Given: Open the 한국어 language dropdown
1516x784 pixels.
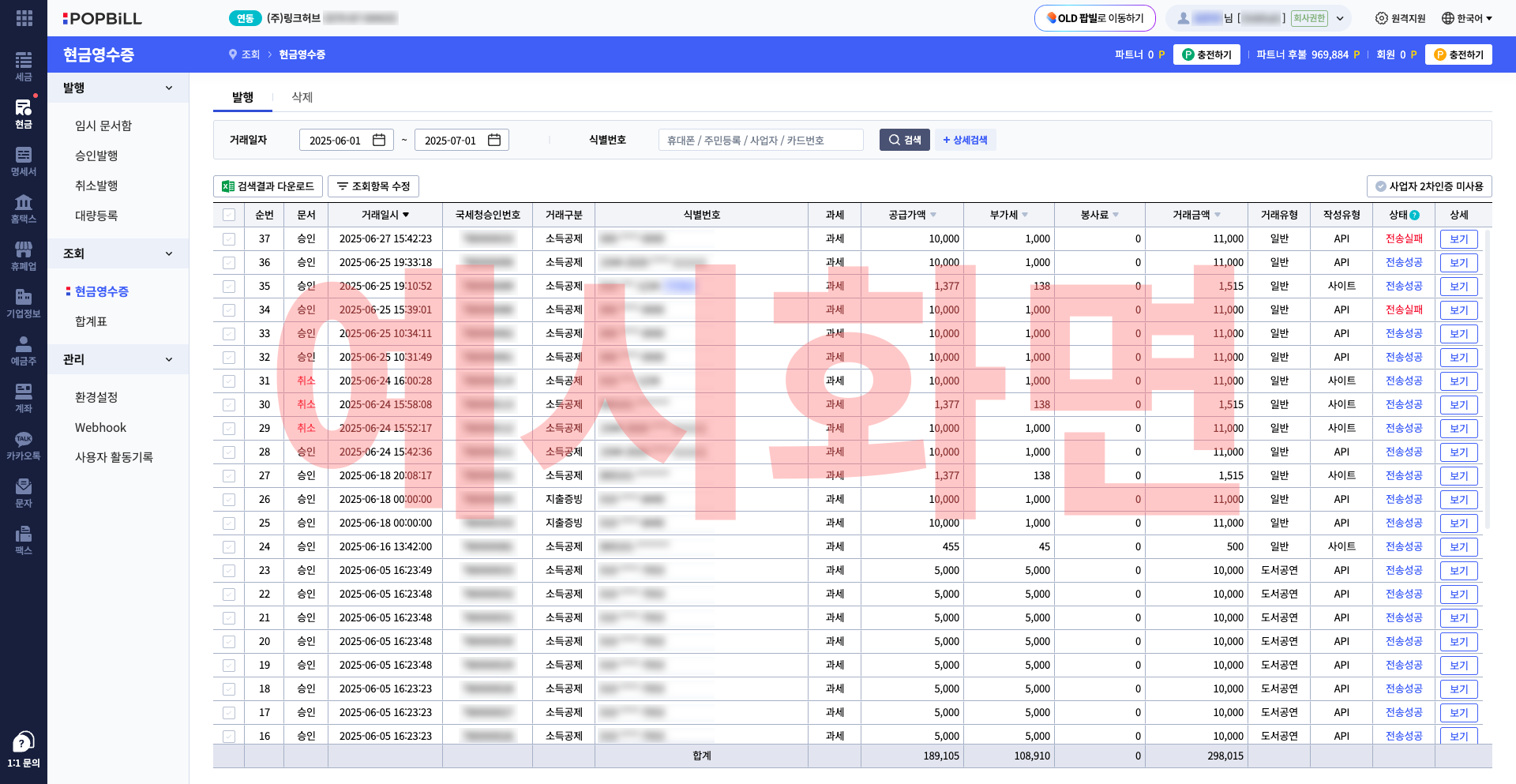Looking at the screenshot, I should click(x=1467, y=18).
